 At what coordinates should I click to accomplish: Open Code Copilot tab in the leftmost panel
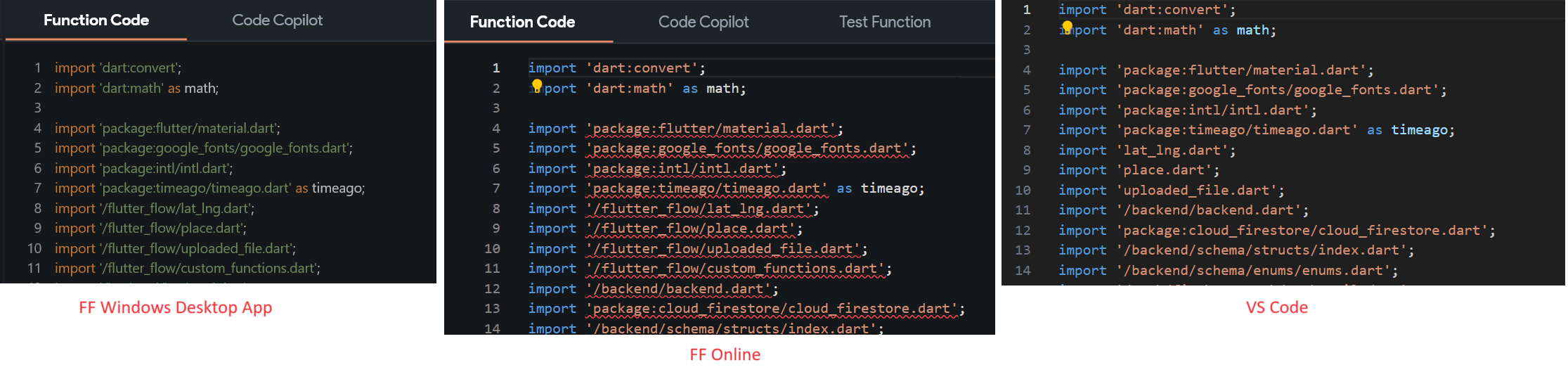tap(278, 20)
